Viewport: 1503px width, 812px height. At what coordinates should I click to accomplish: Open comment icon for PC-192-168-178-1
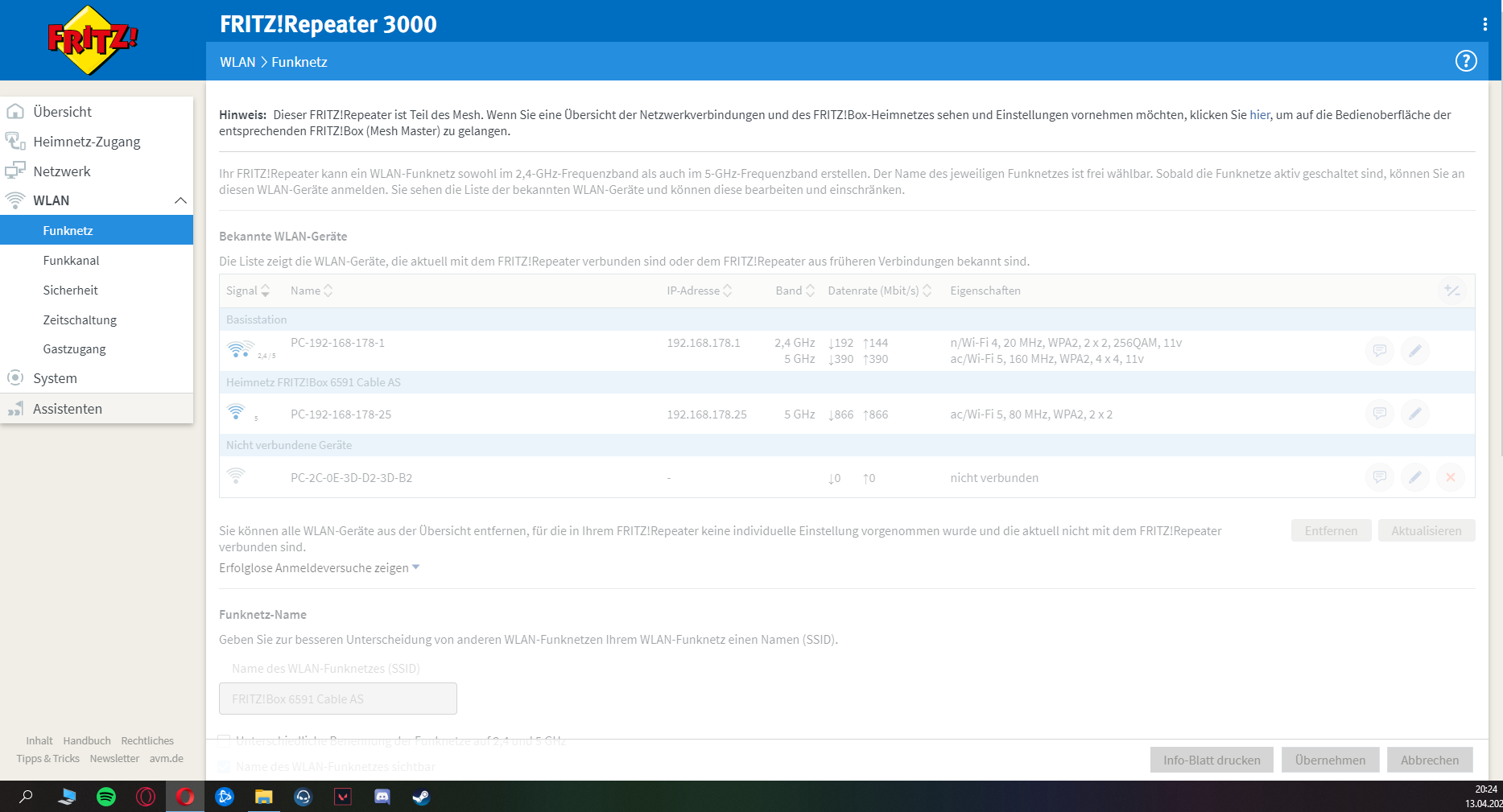click(x=1380, y=351)
